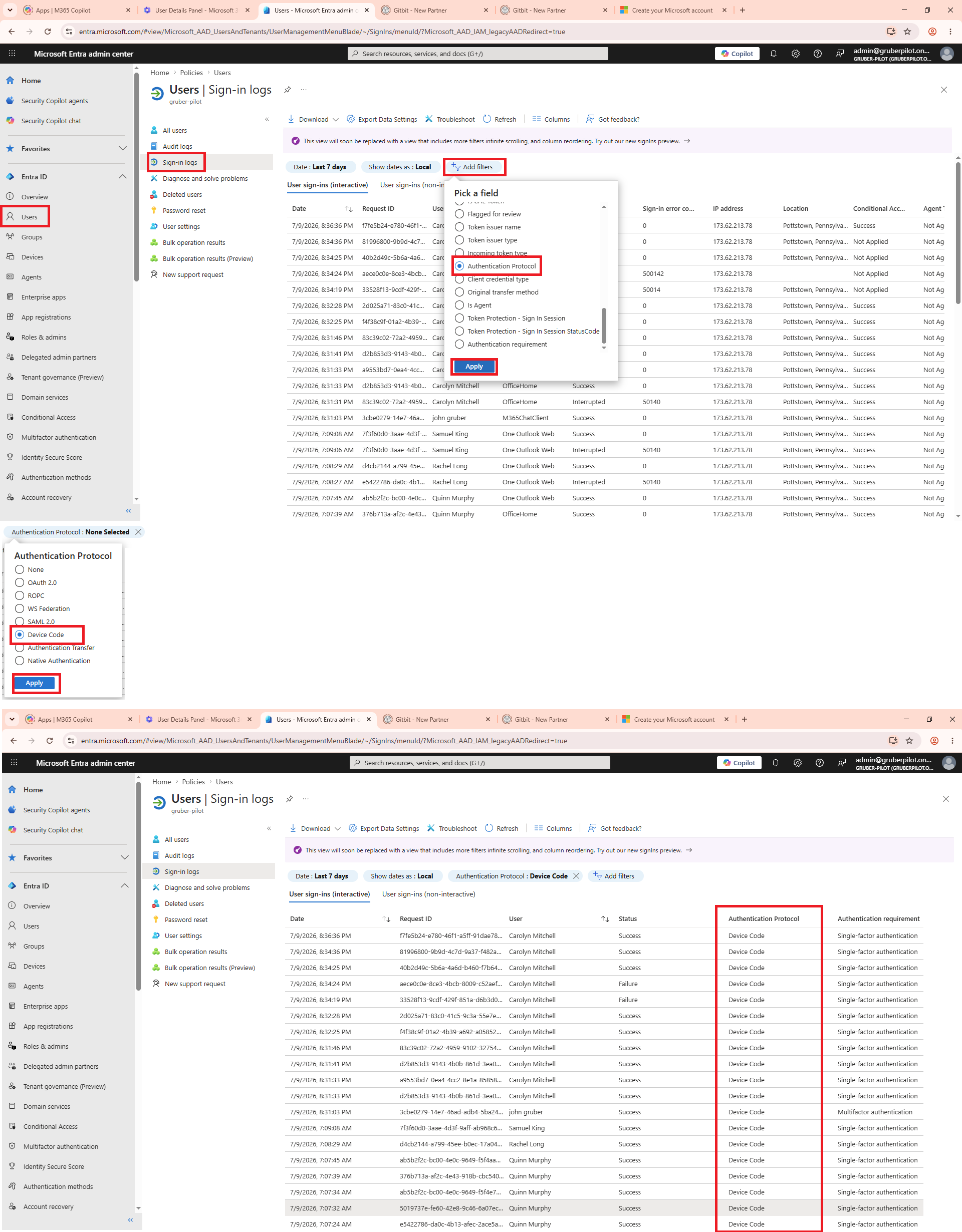Click account avatar in lower window header
Image resolution: width=962 pixels, height=1232 pixels.
pos(948,763)
